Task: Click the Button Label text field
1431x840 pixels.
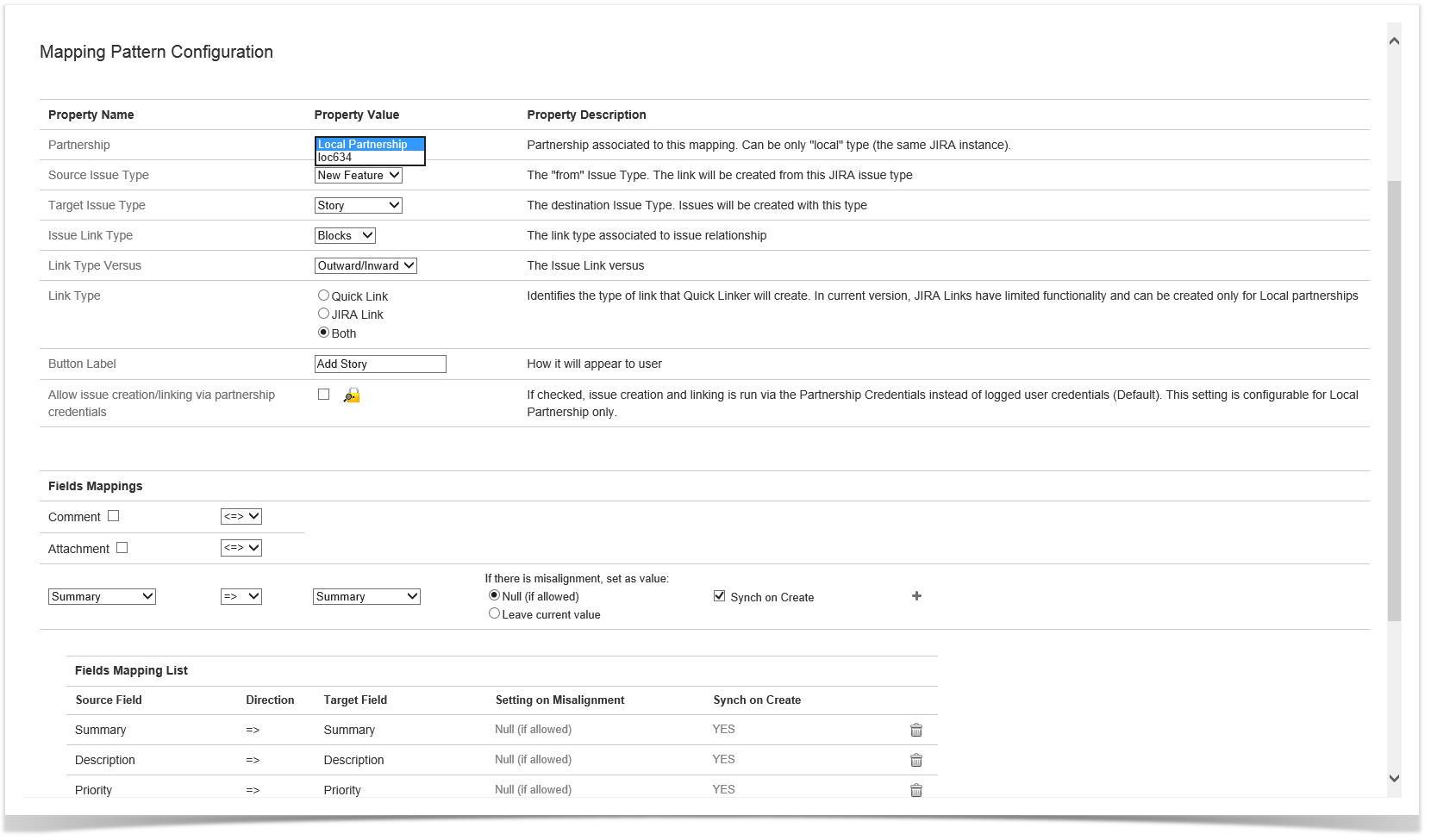Action: [380, 364]
